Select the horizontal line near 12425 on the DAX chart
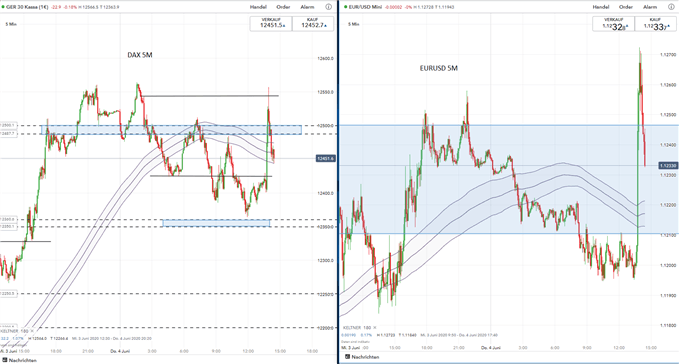 (x=211, y=176)
